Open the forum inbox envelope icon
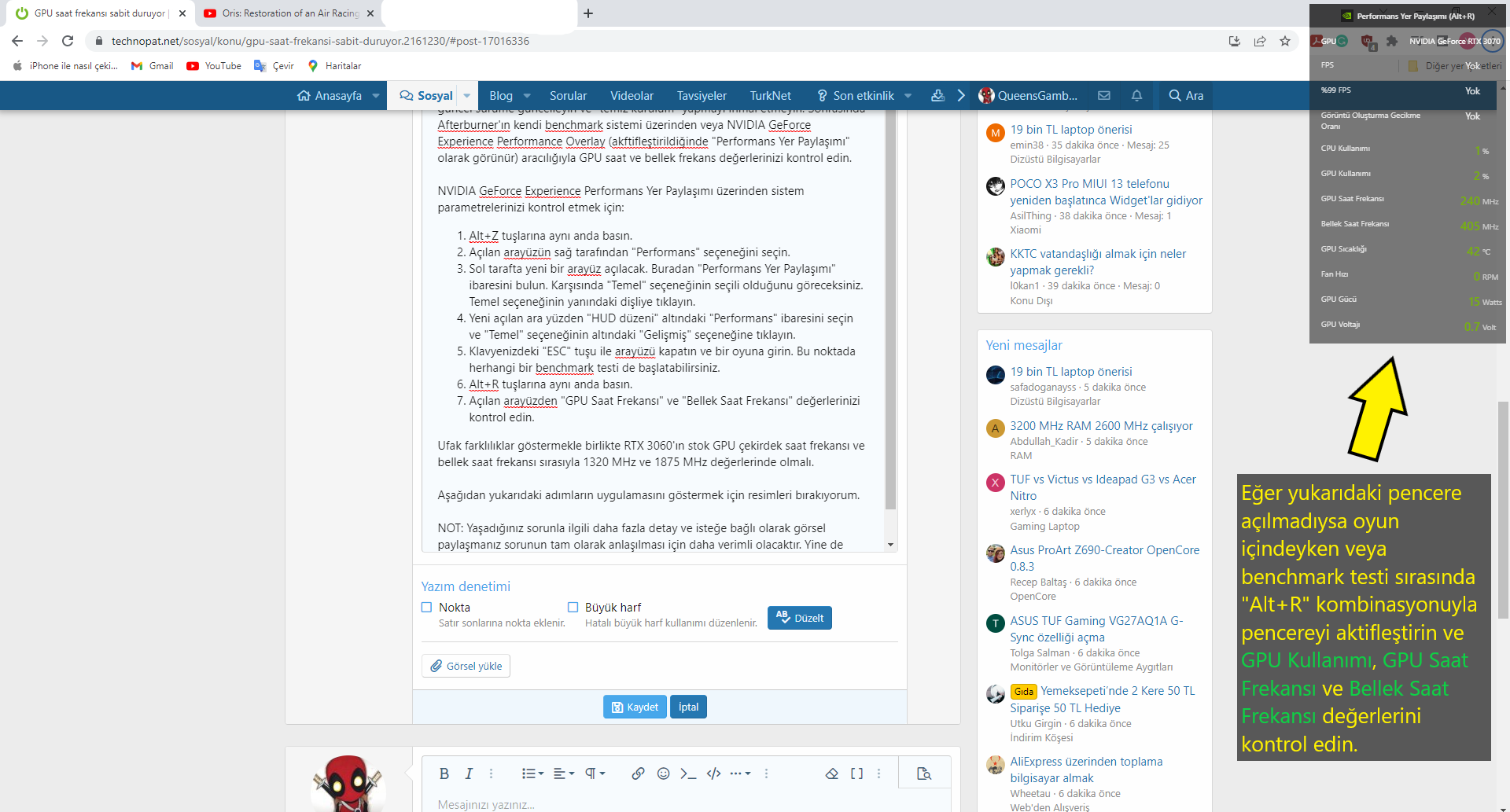This screenshot has height=812, width=1510. [x=1104, y=95]
